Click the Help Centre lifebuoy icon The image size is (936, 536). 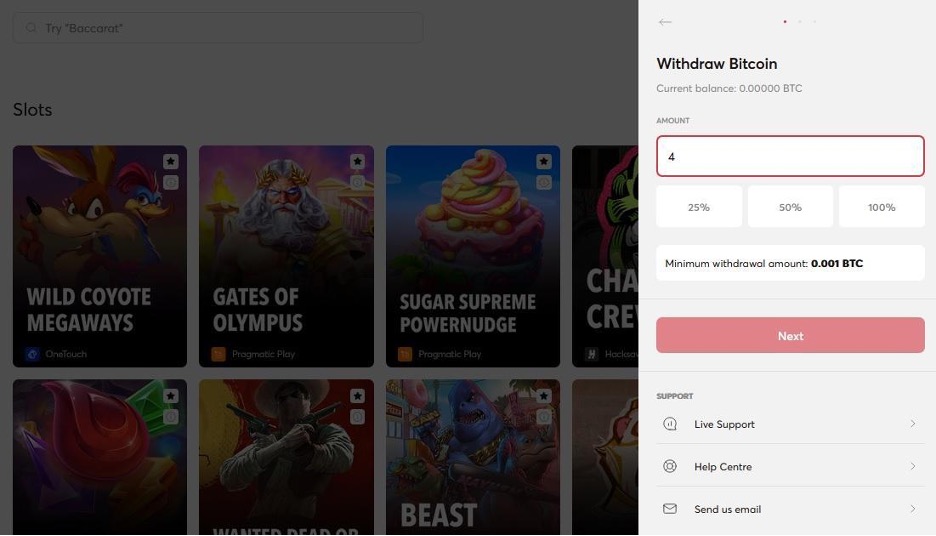pyautogui.click(x=670, y=466)
